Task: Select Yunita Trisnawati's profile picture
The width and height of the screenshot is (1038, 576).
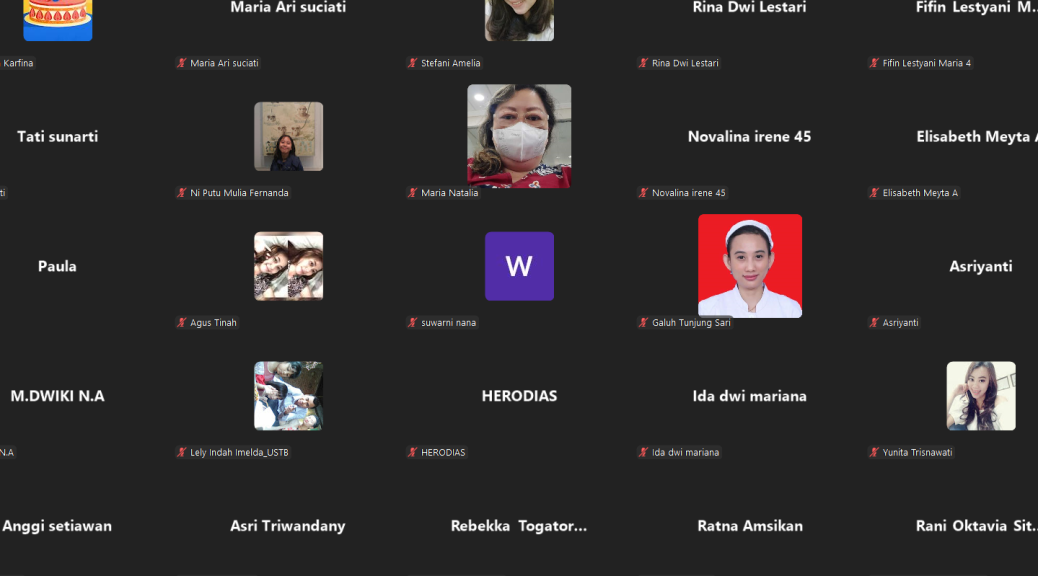Action: (x=980, y=396)
